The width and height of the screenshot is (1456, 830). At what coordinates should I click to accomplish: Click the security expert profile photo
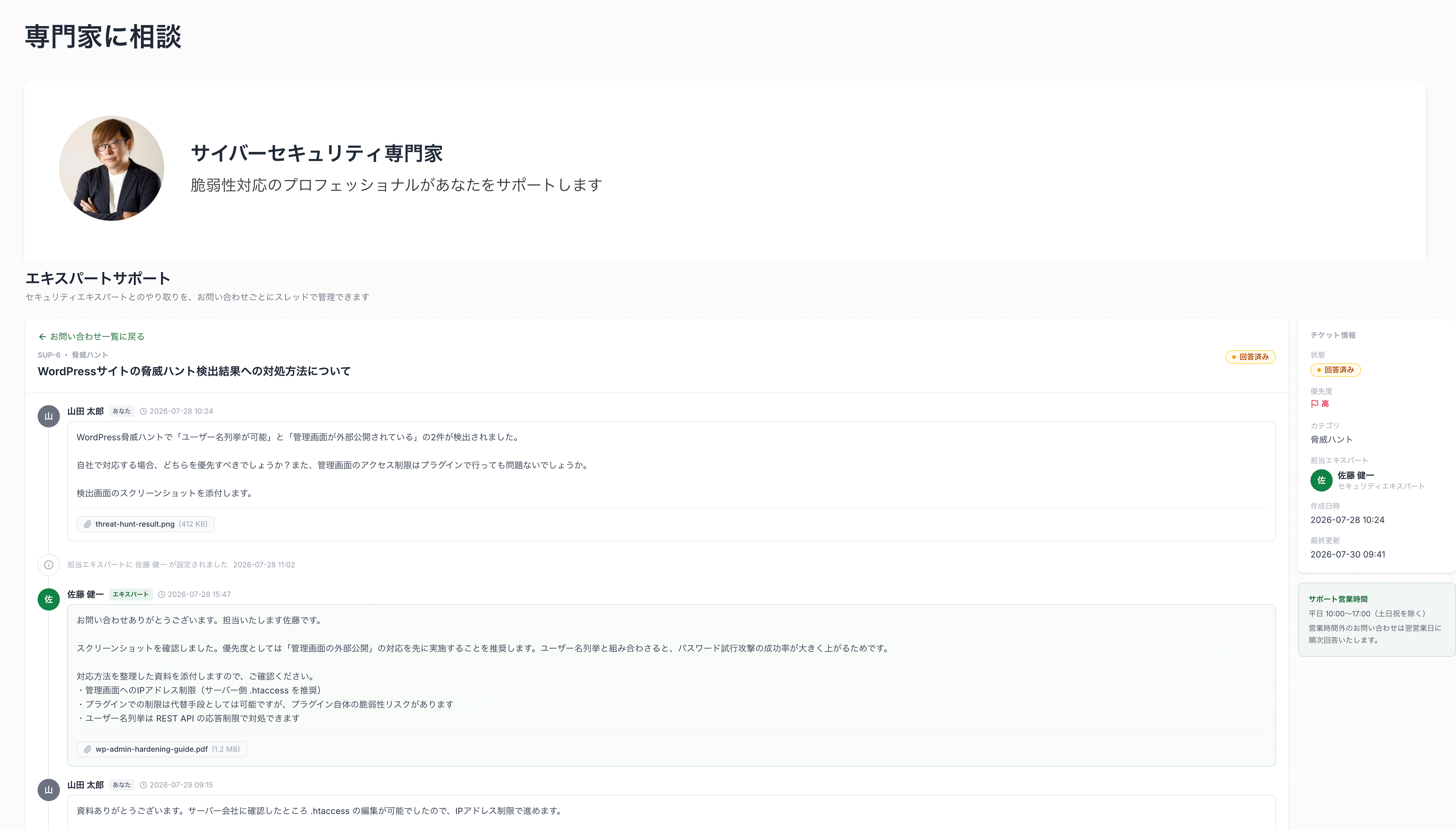coord(112,168)
